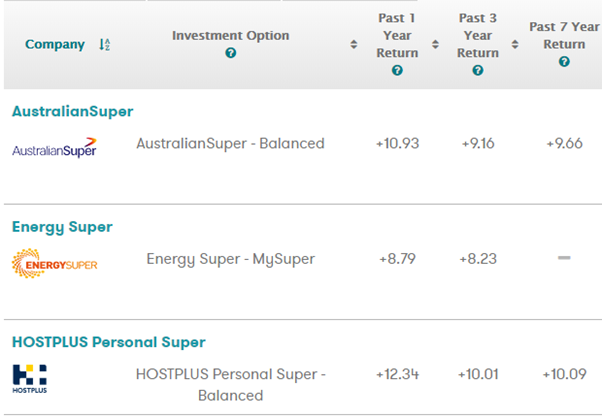The height and width of the screenshot is (417, 602).
Task: Open the Energy Super company heading link
Action: [62, 227]
